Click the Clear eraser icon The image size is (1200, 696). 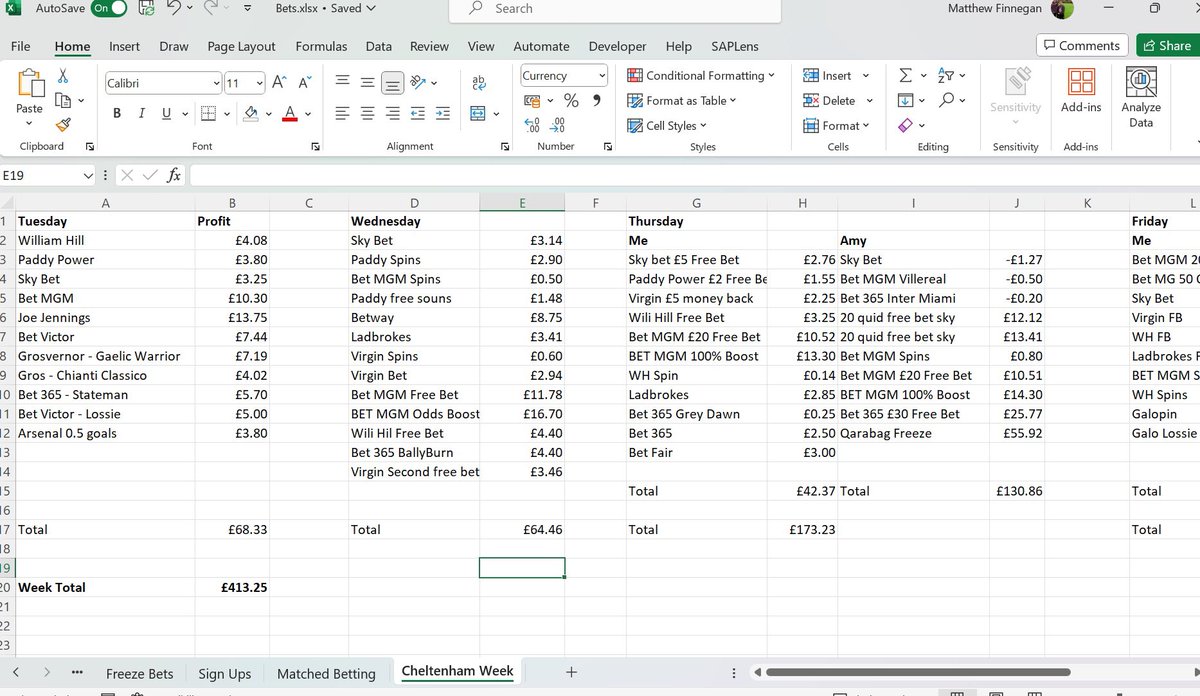point(905,125)
